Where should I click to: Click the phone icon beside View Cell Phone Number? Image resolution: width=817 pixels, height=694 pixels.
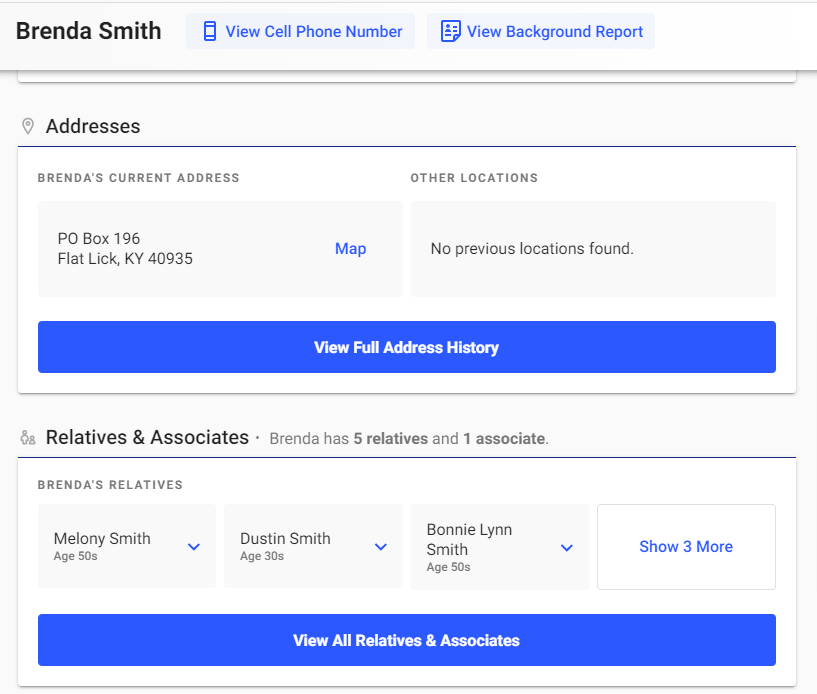[x=209, y=31]
